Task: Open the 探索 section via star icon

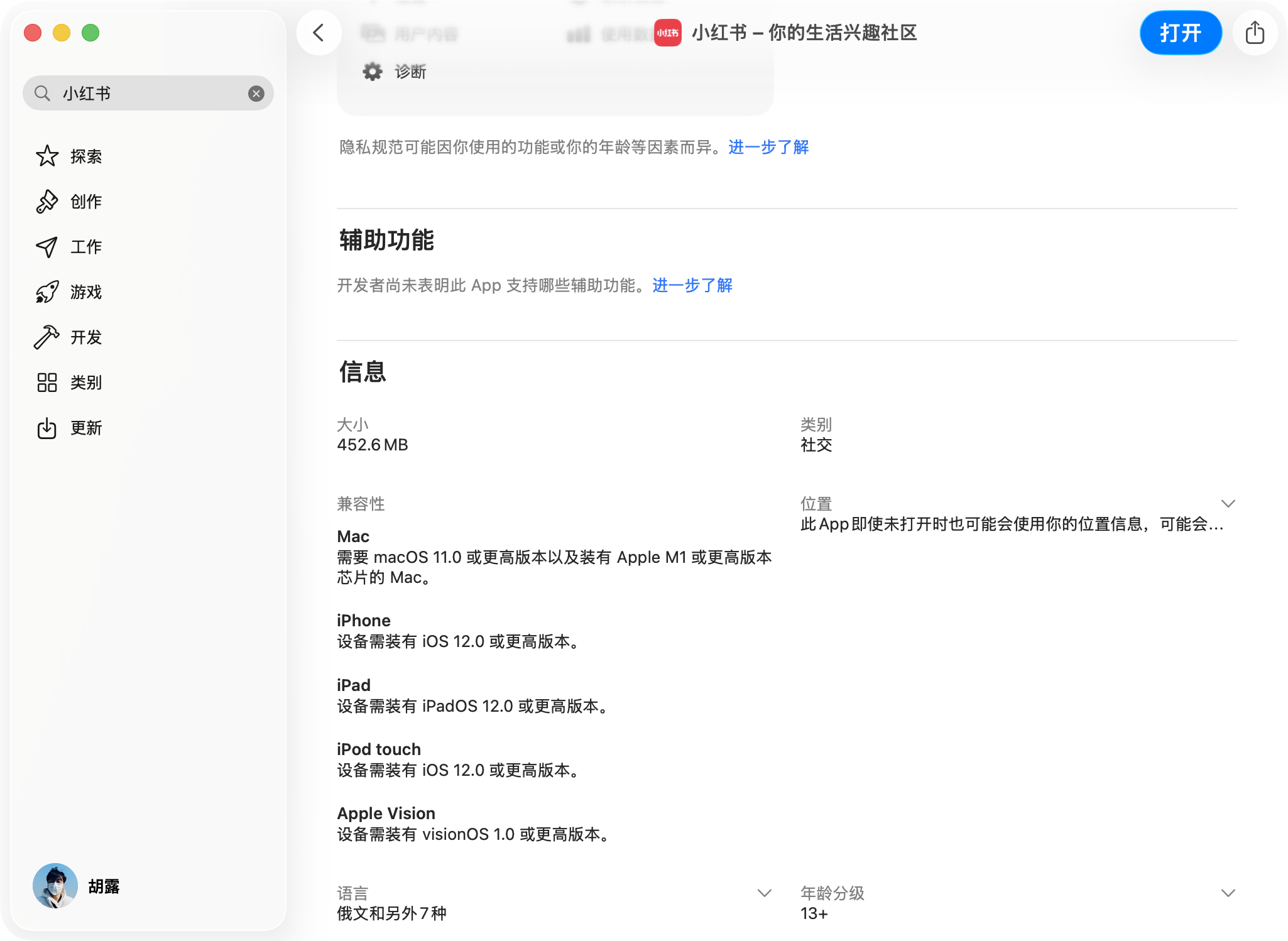Action: (47, 156)
